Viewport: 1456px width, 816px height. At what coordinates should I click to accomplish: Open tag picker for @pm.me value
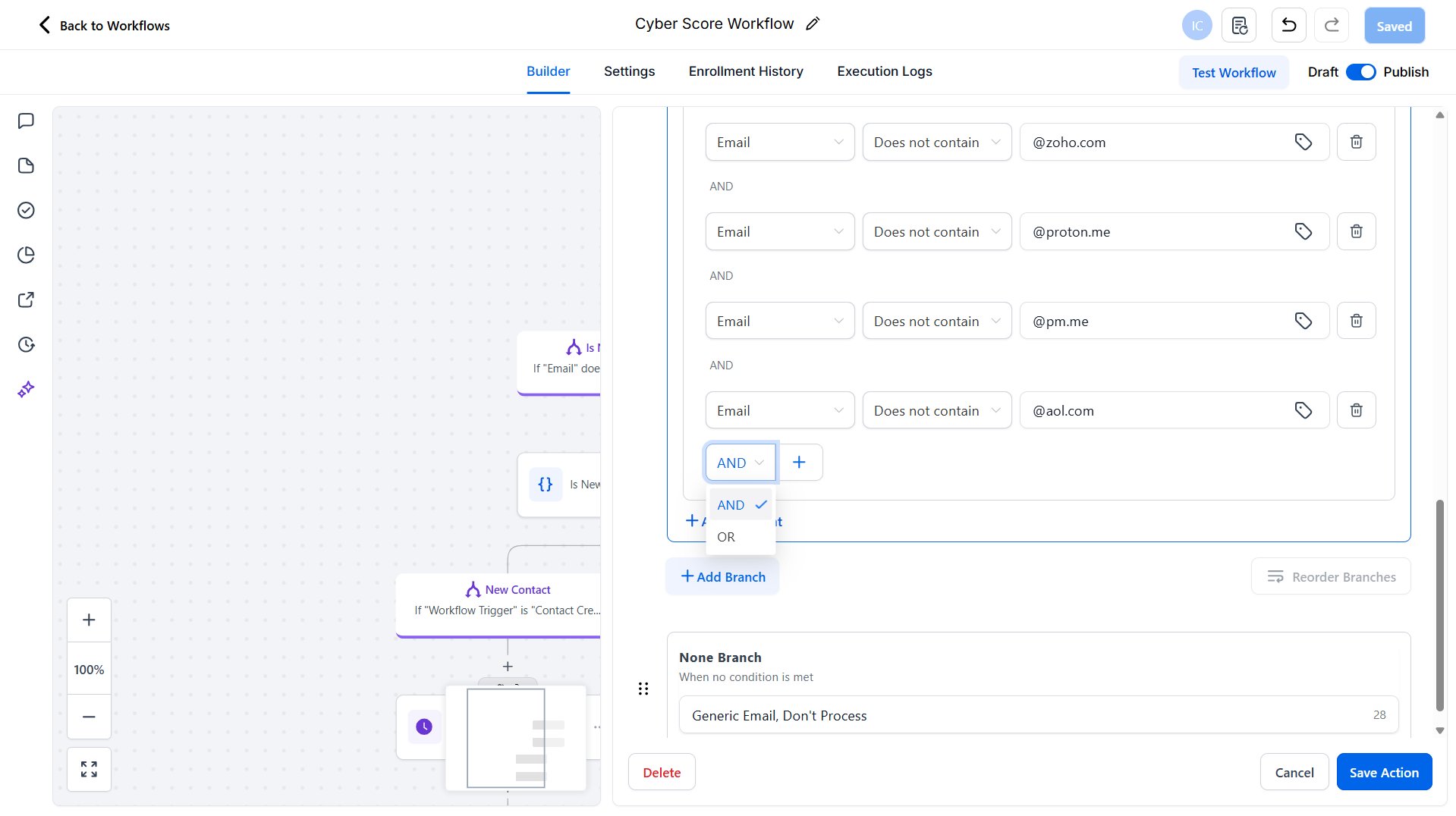point(1303,321)
